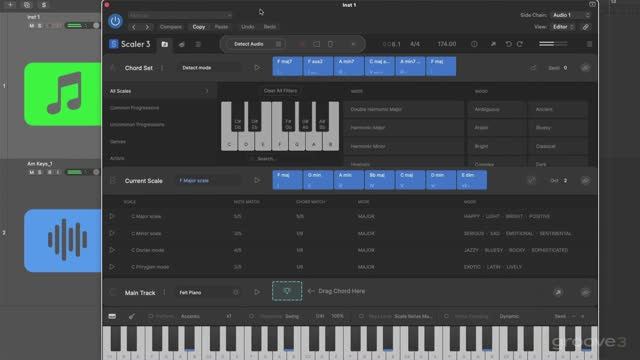This screenshot has width=640, height=360.
Task: Click the link icon next to View
Action: [x=586, y=27]
